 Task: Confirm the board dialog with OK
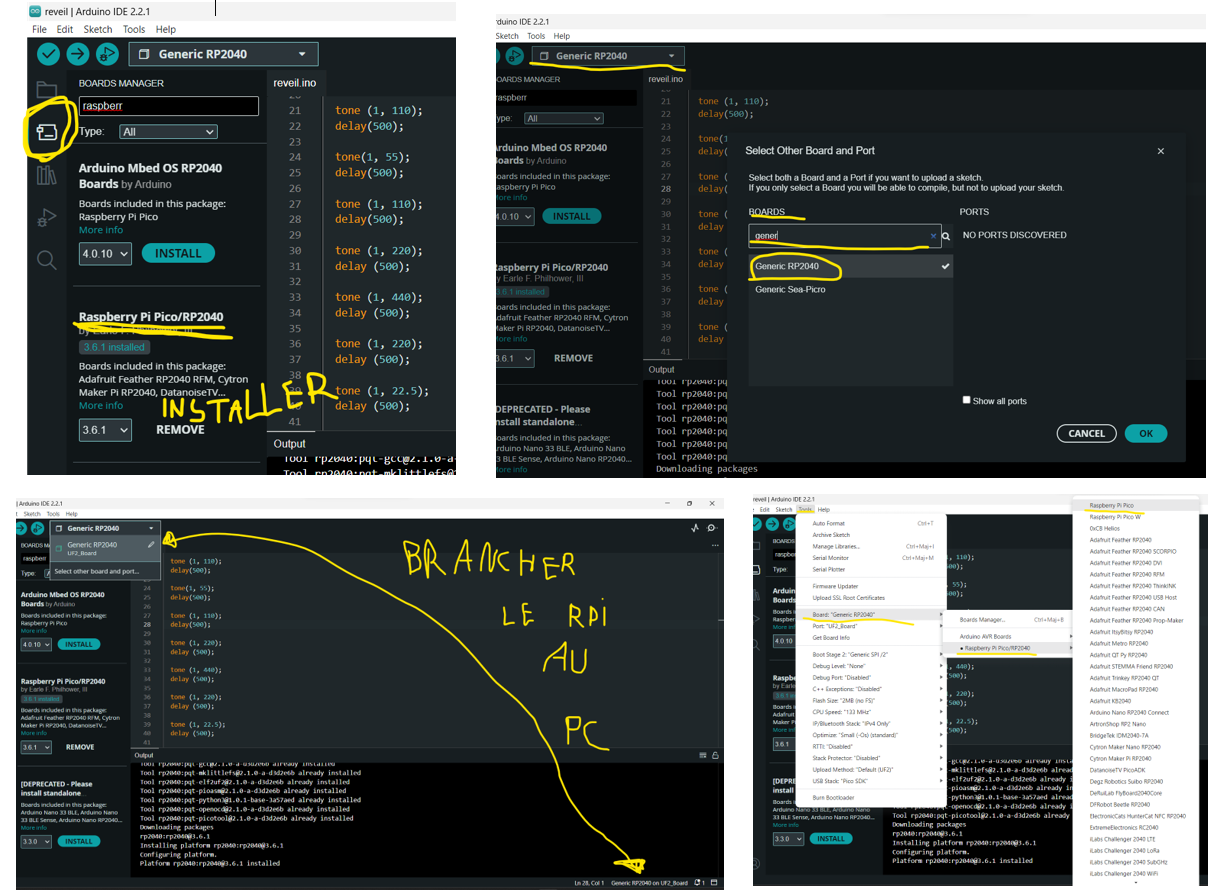[x=1146, y=434]
